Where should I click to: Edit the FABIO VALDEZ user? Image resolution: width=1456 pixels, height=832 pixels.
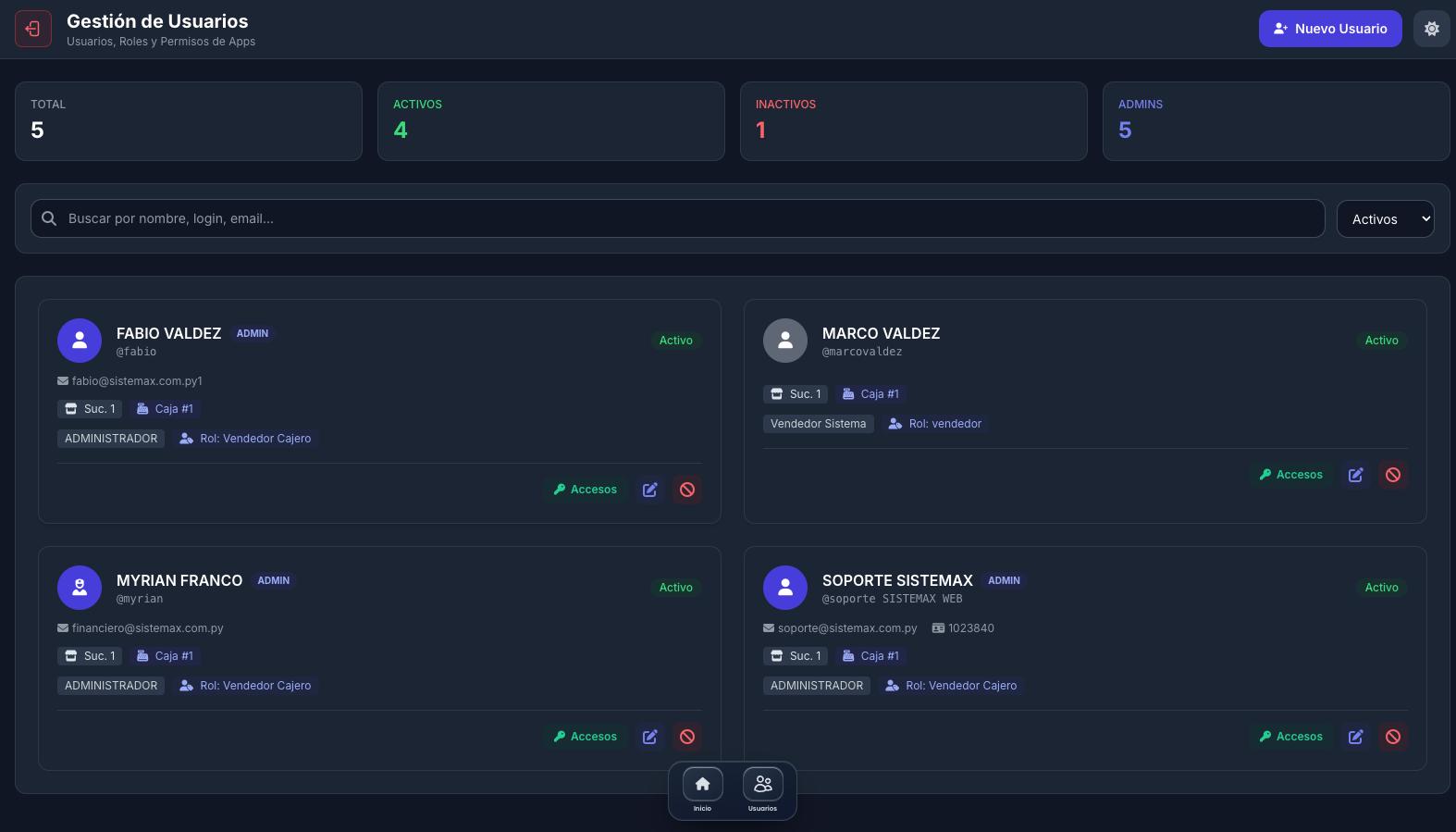[650, 490]
